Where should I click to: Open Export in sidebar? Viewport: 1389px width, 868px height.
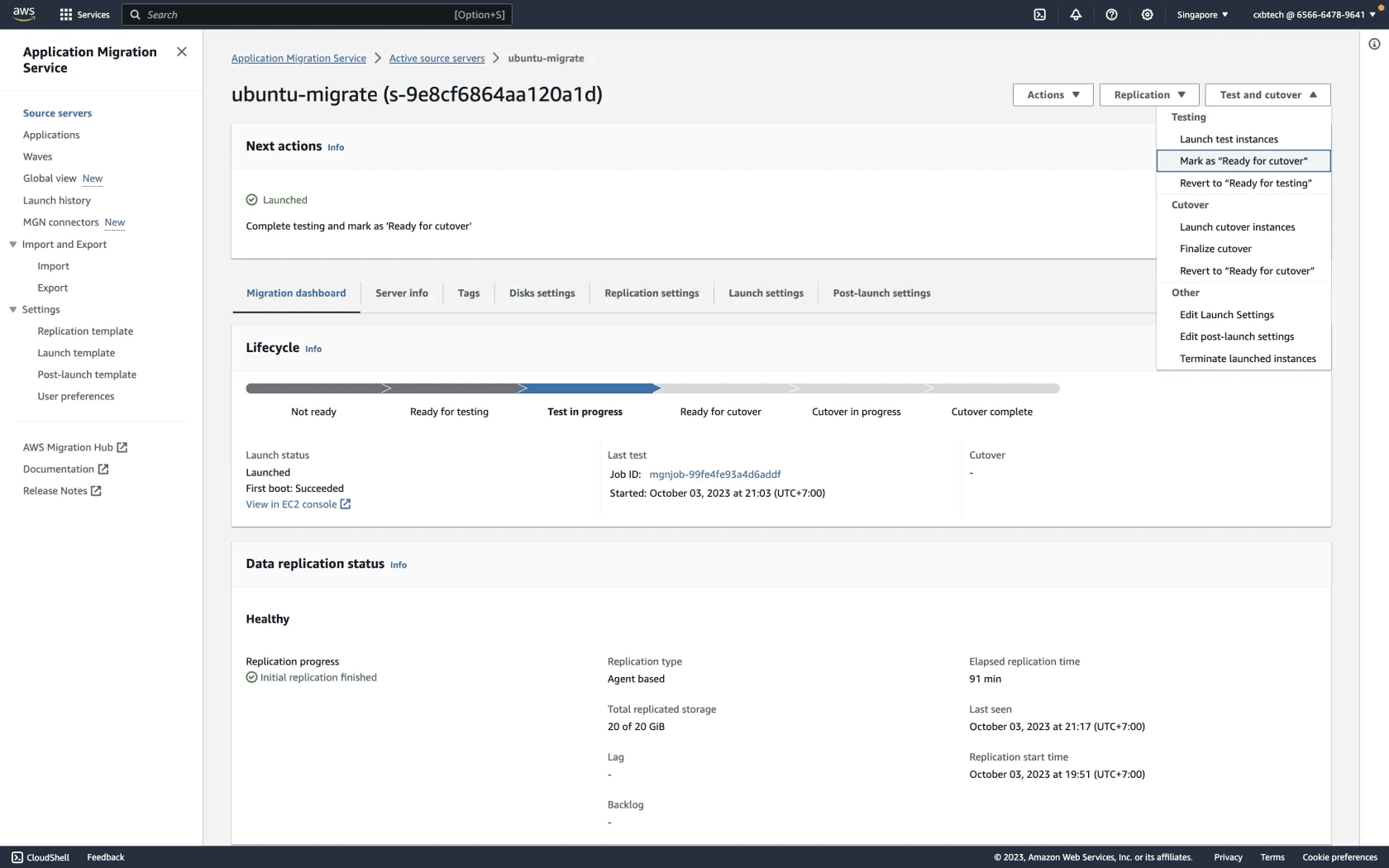[53, 288]
